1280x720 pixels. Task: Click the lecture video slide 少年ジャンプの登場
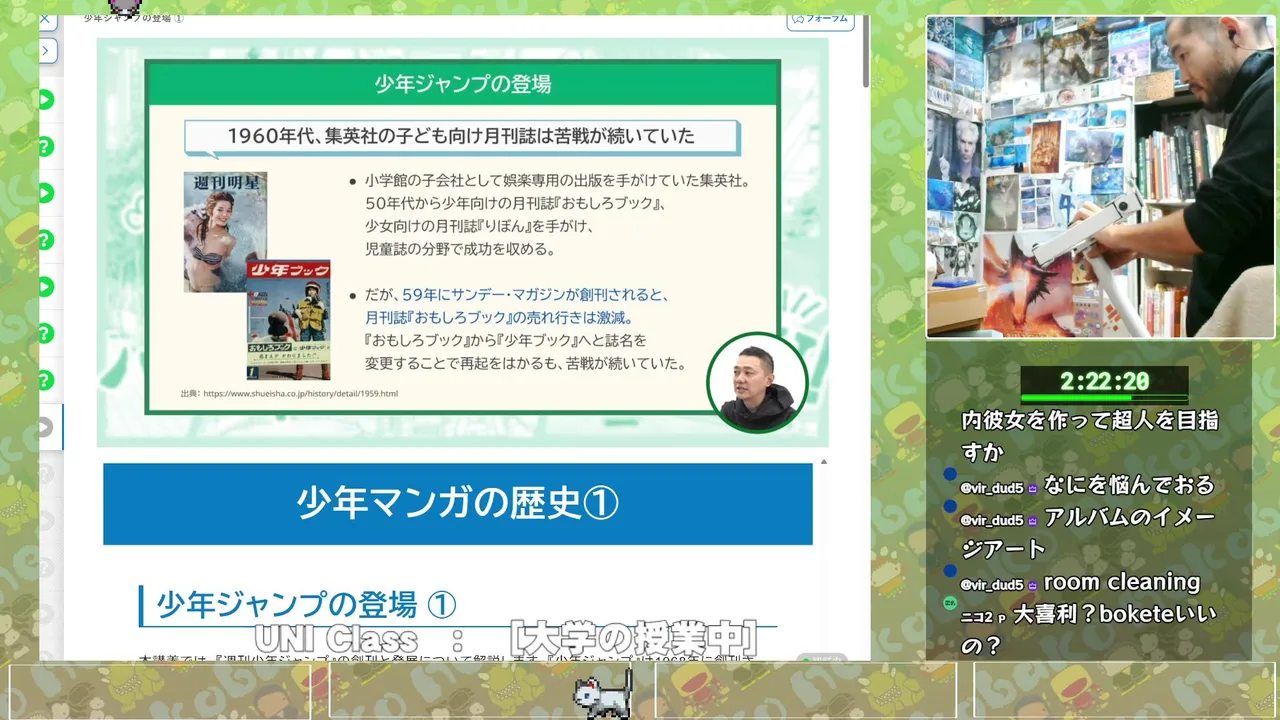click(x=462, y=242)
